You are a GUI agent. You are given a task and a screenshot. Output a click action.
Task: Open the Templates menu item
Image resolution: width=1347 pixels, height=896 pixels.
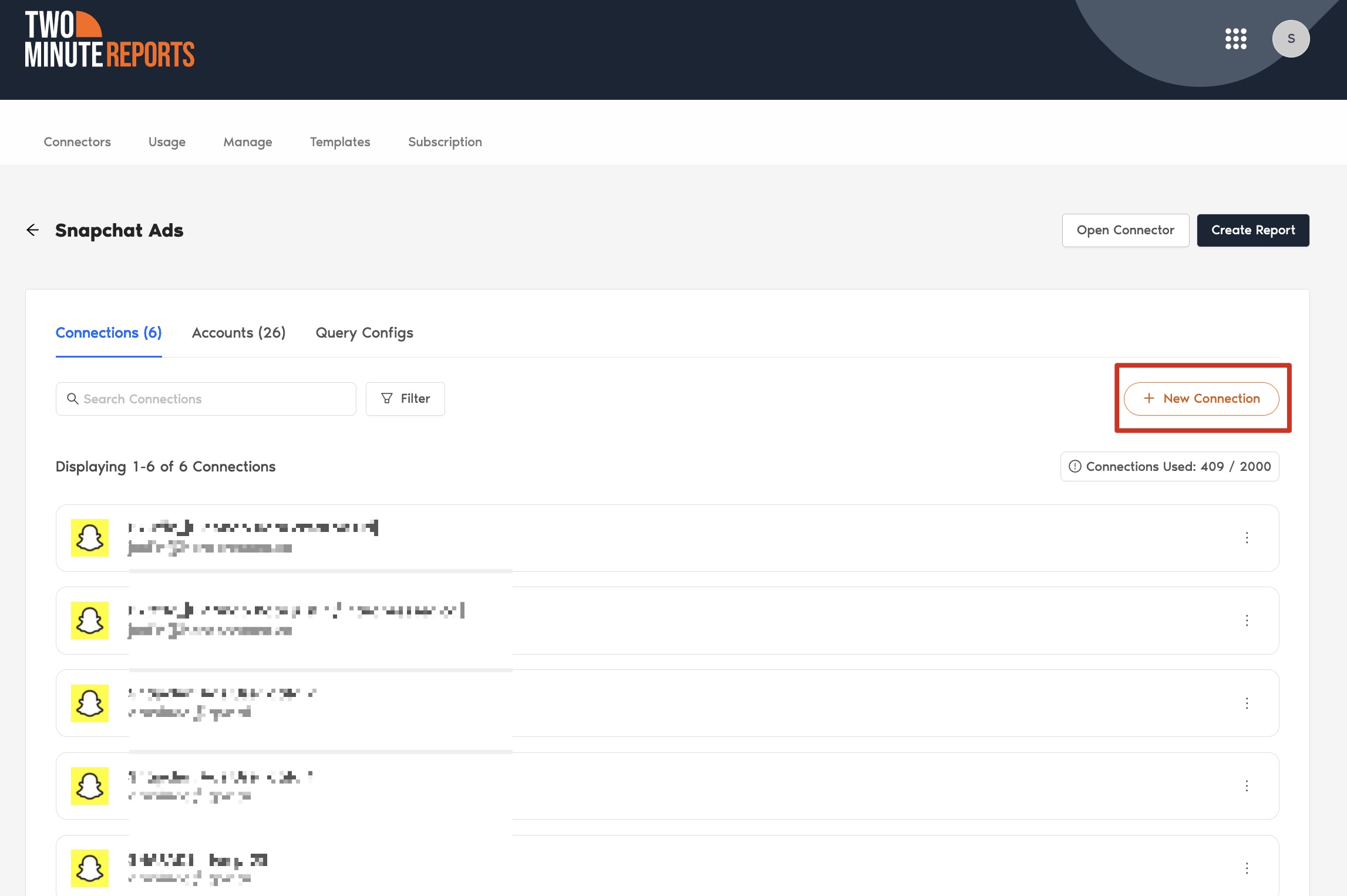[340, 142]
